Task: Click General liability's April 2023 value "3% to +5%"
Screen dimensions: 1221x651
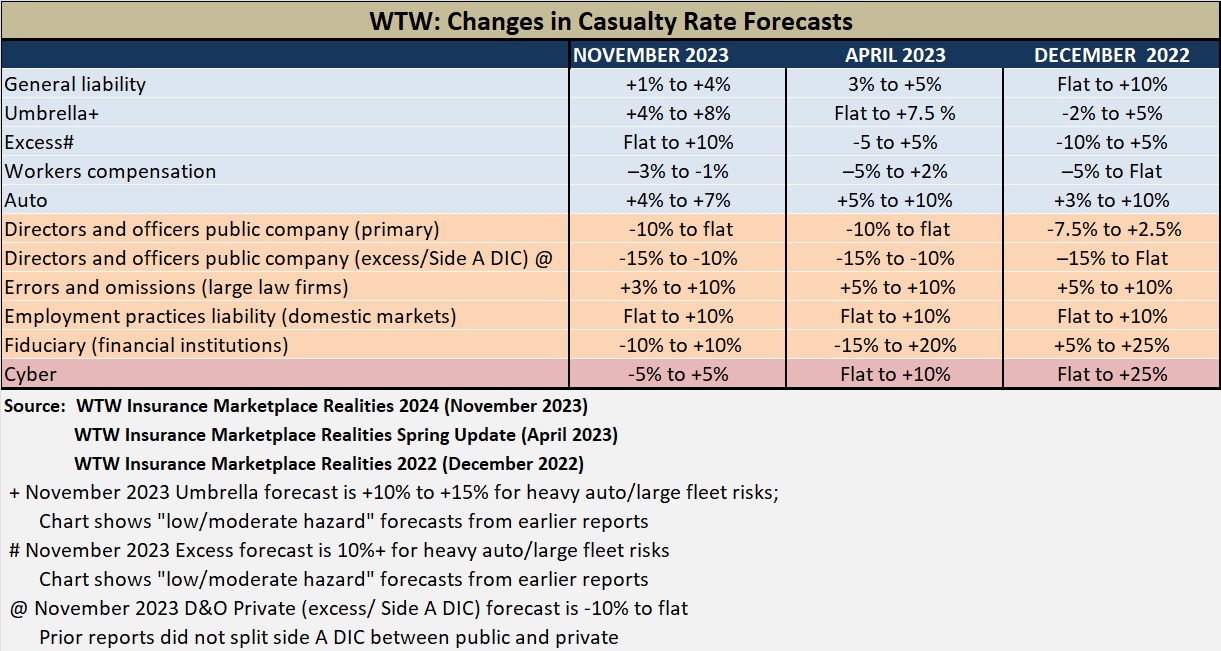Action: point(895,84)
